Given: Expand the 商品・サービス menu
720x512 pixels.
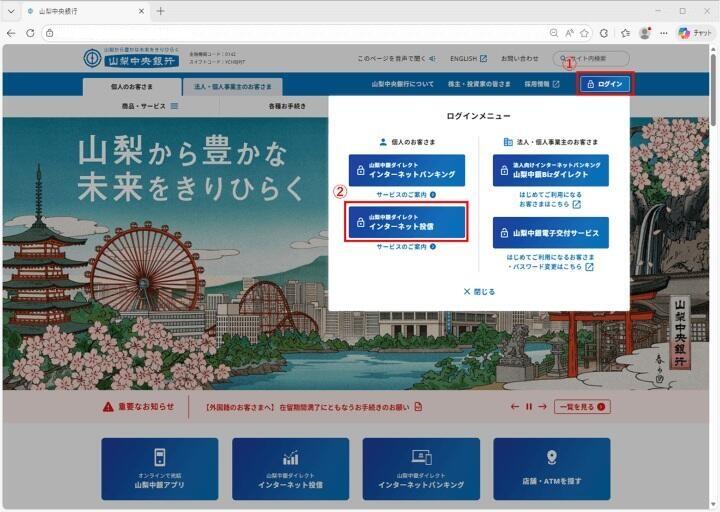Looking at the screenshot, I should pyautogui.click(x=152, y=106).
